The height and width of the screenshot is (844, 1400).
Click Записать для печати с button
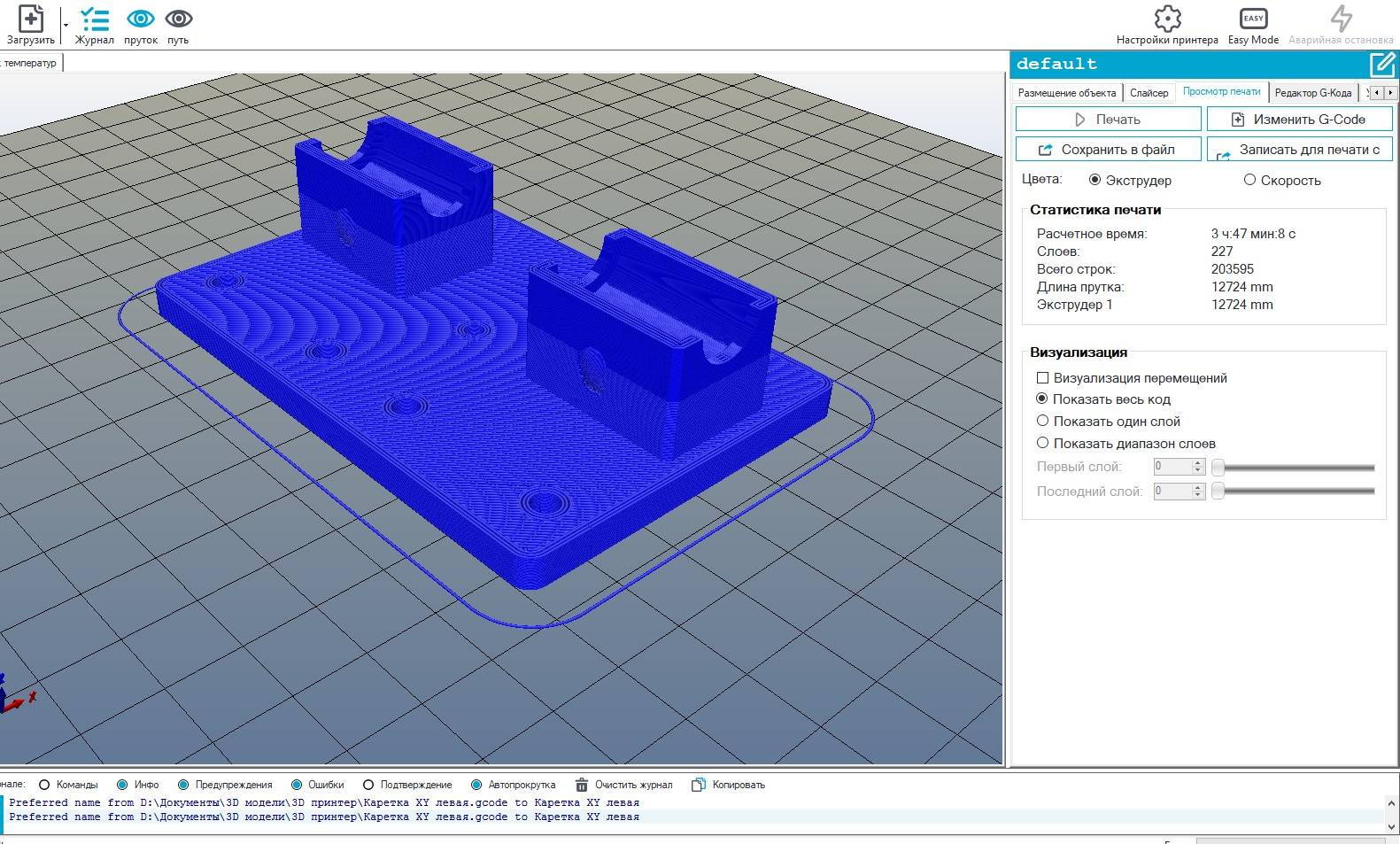coord(1299,149)
